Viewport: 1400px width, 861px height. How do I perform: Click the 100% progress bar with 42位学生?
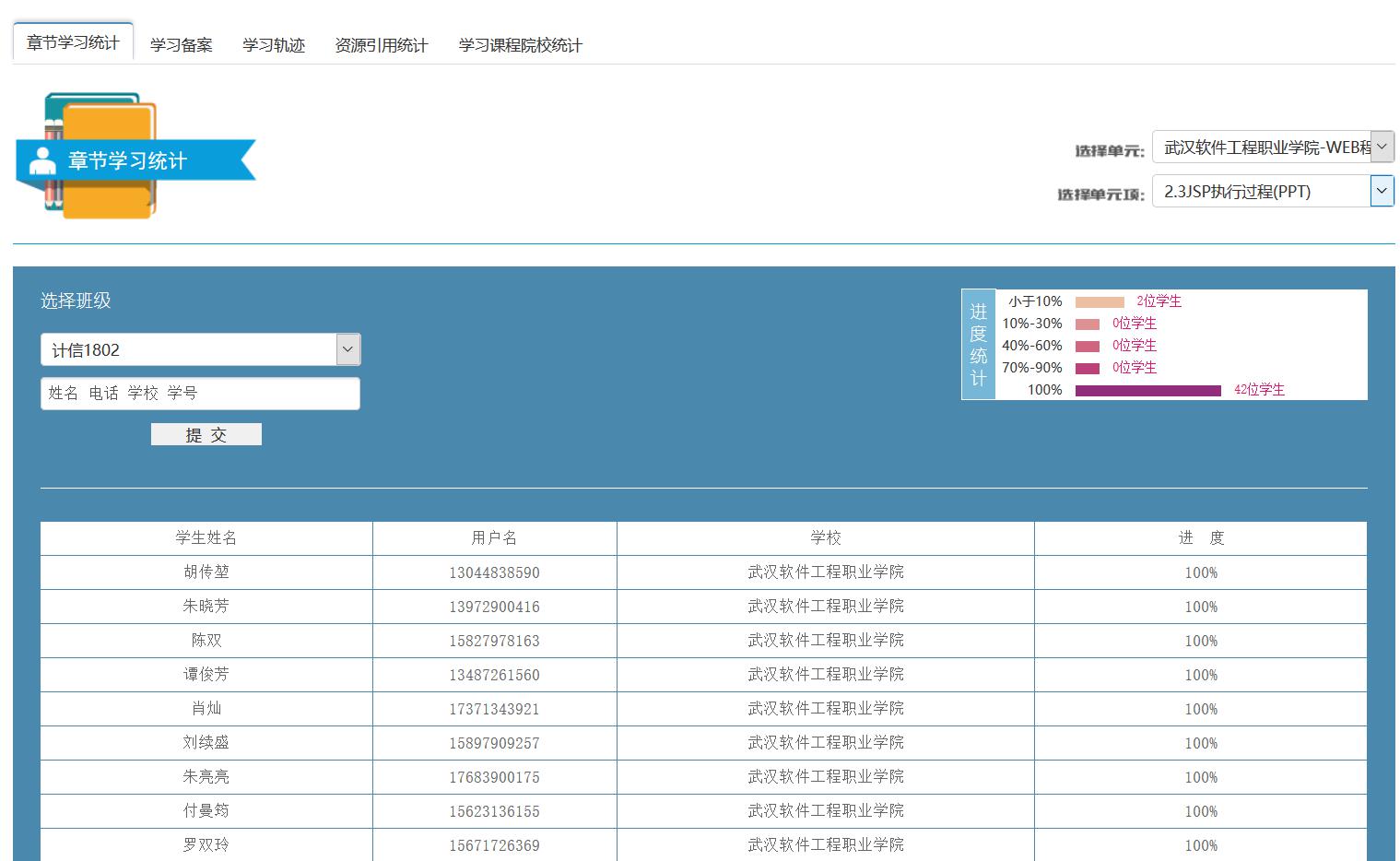point(1147,391)
